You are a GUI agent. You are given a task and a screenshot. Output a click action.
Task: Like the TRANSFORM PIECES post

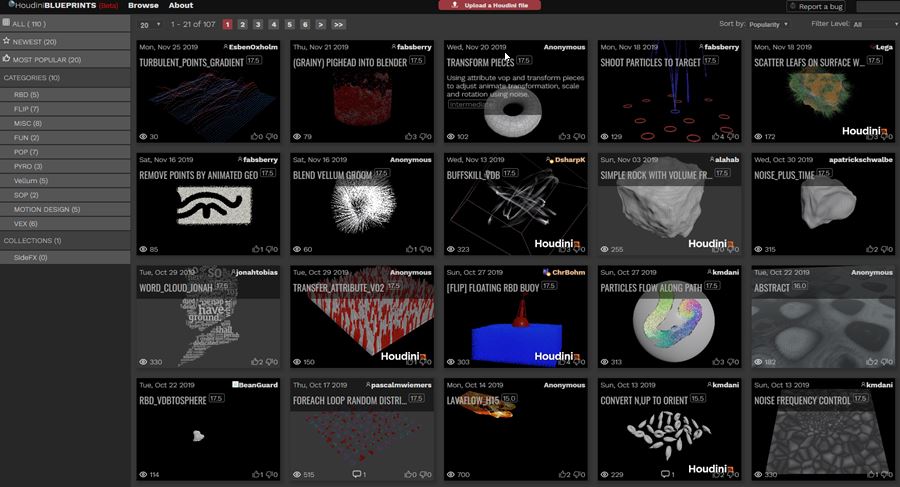(564, 137)
